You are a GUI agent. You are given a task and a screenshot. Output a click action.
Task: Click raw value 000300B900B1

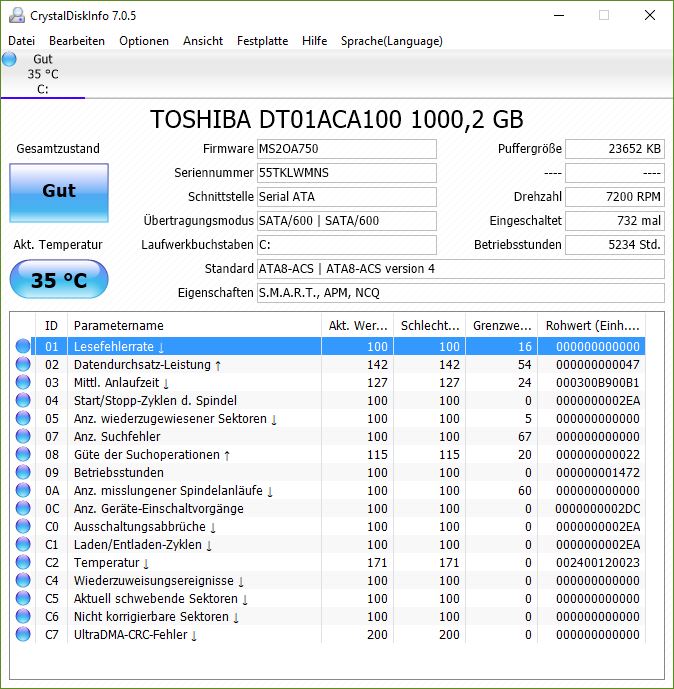598,383
